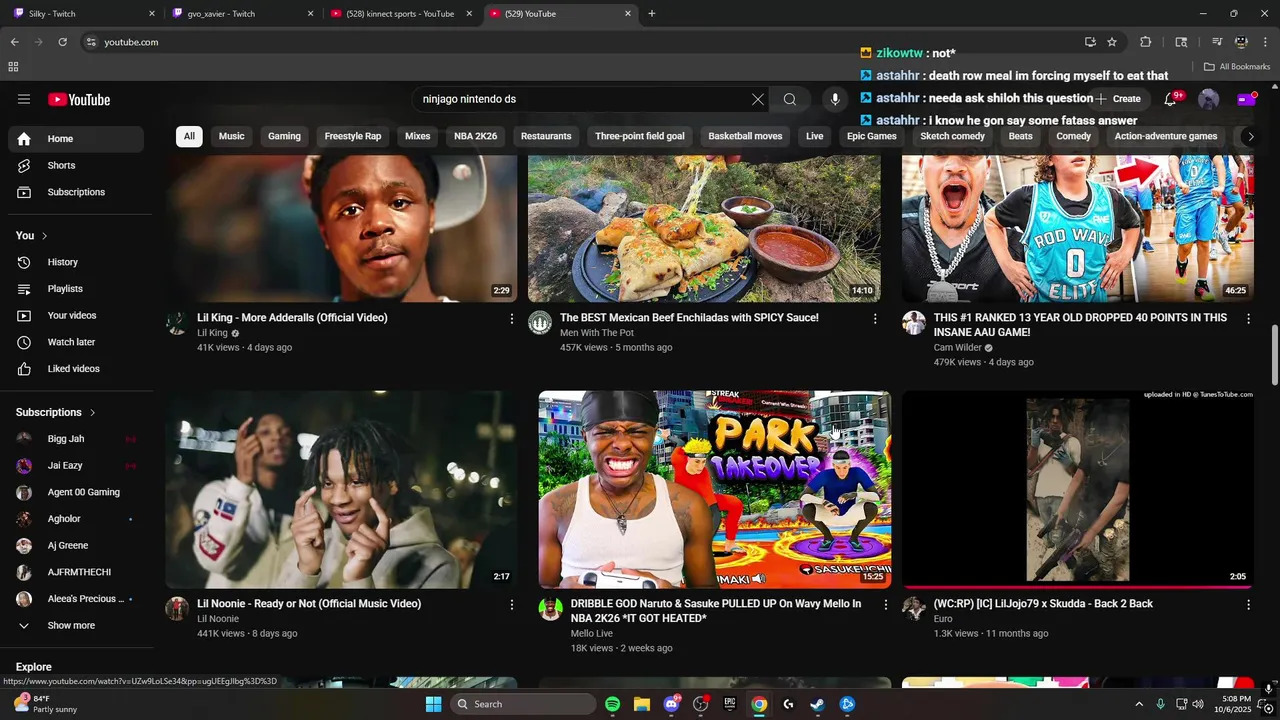Open Watch later in the sidebar
Screen dimensions: 1280x720
pos(76,342)
